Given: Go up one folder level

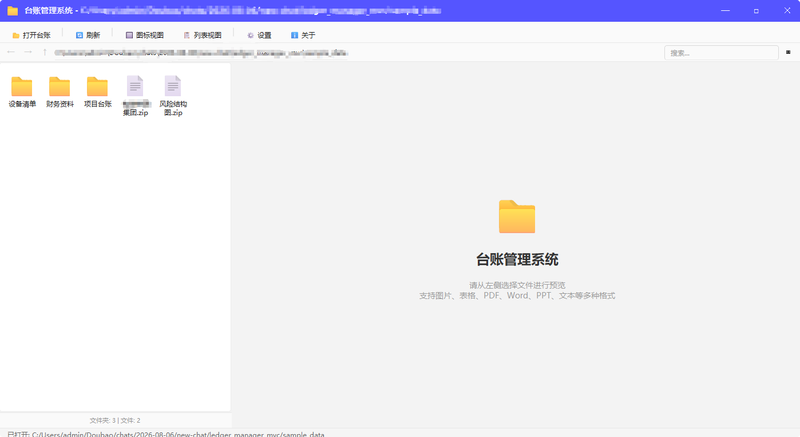Looking at the screenshot, I should click(x=45, y=52).
